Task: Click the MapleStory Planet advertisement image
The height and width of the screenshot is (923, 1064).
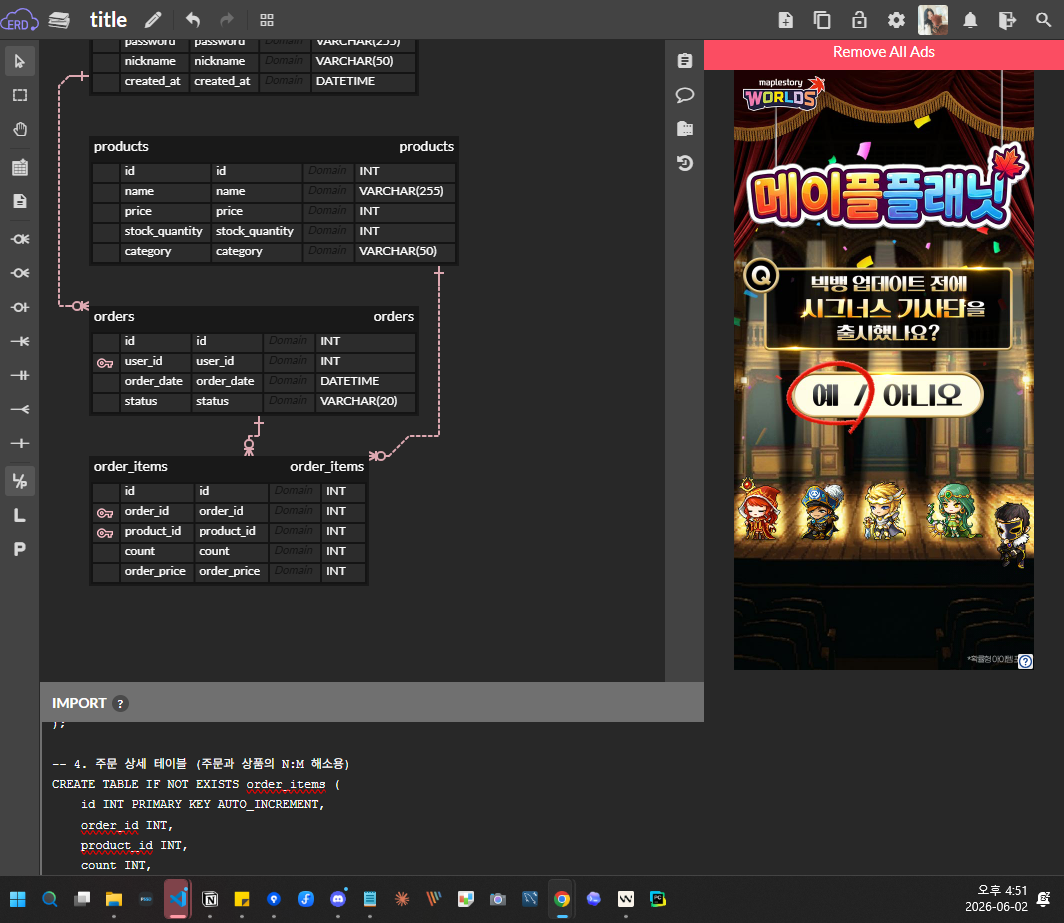Action: pos(884,370)
